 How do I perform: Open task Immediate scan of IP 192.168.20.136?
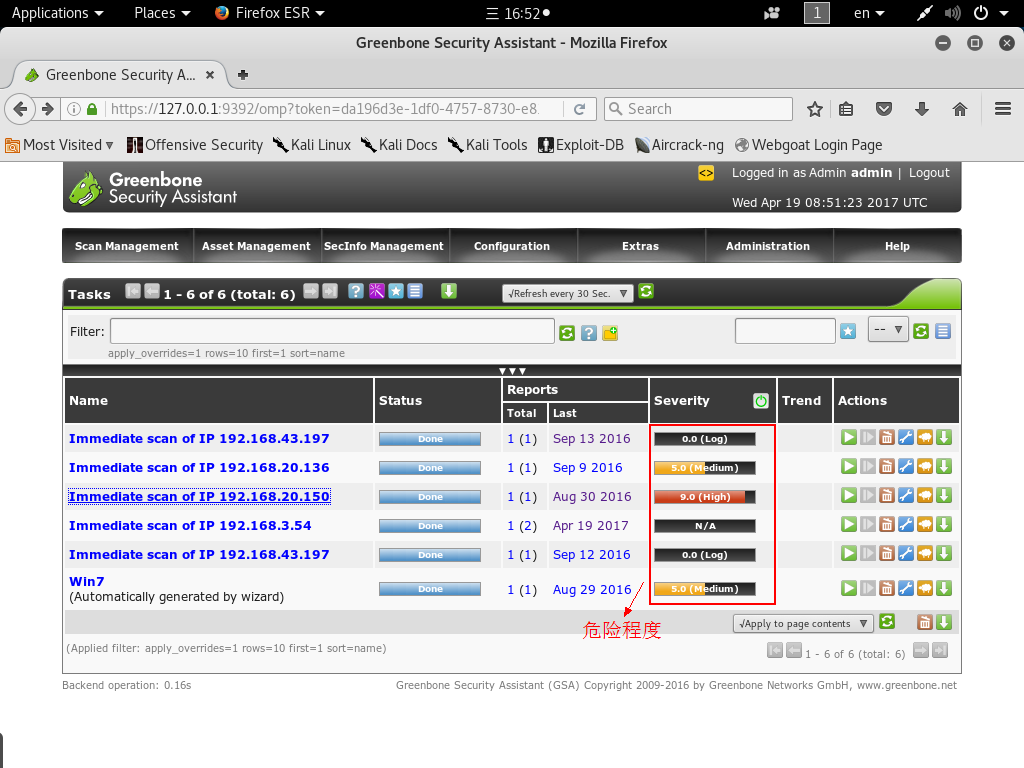pos(199,468)
